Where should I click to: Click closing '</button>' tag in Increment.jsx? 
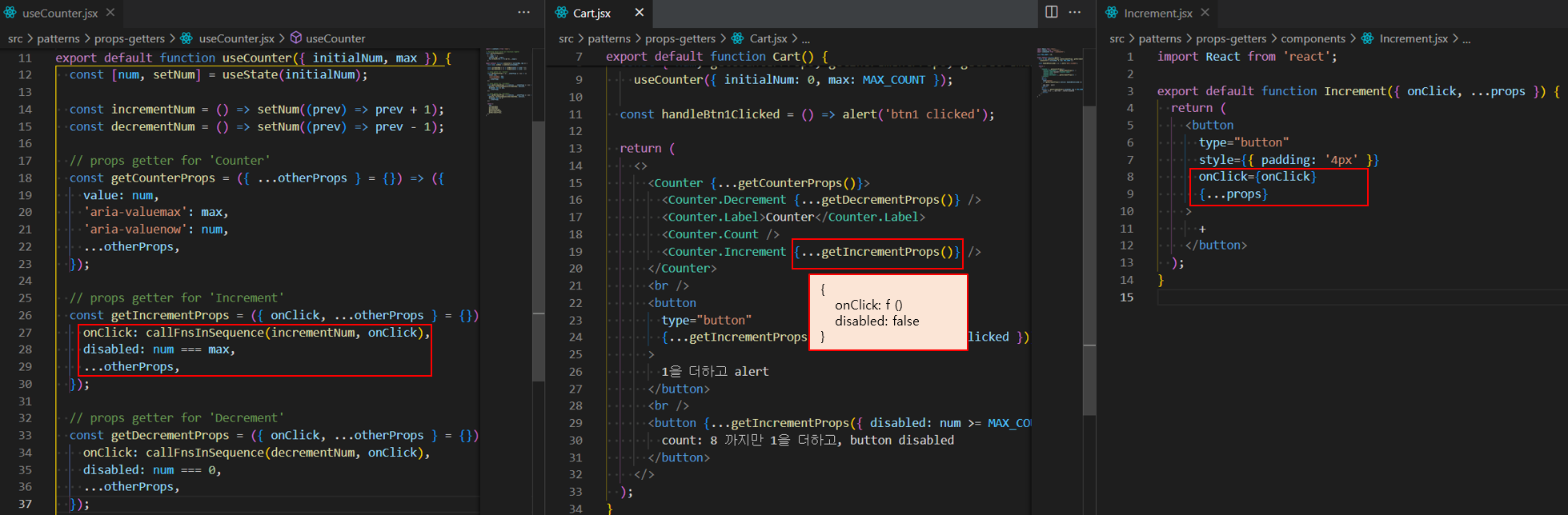coord(1216,245)
